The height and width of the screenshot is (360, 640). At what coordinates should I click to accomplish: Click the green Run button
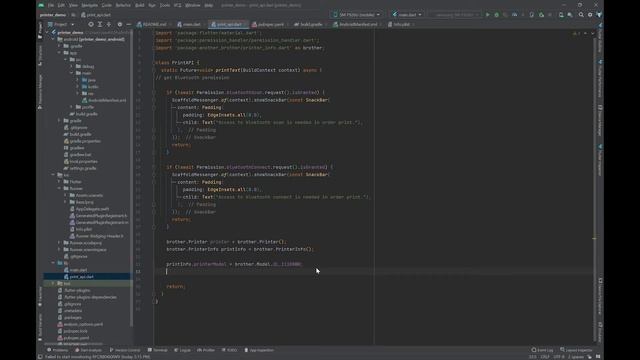(x=487, y=15)
